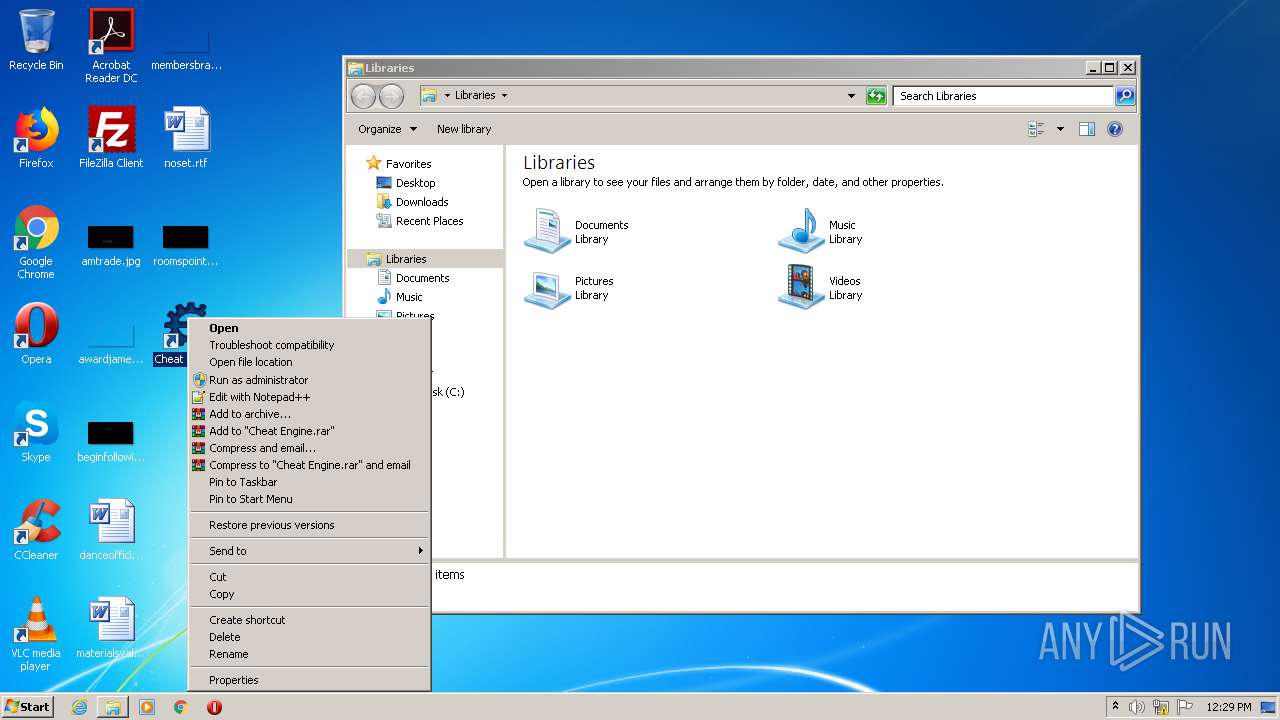
Task: Expand the Send to submenu
Action: point(310,551)
